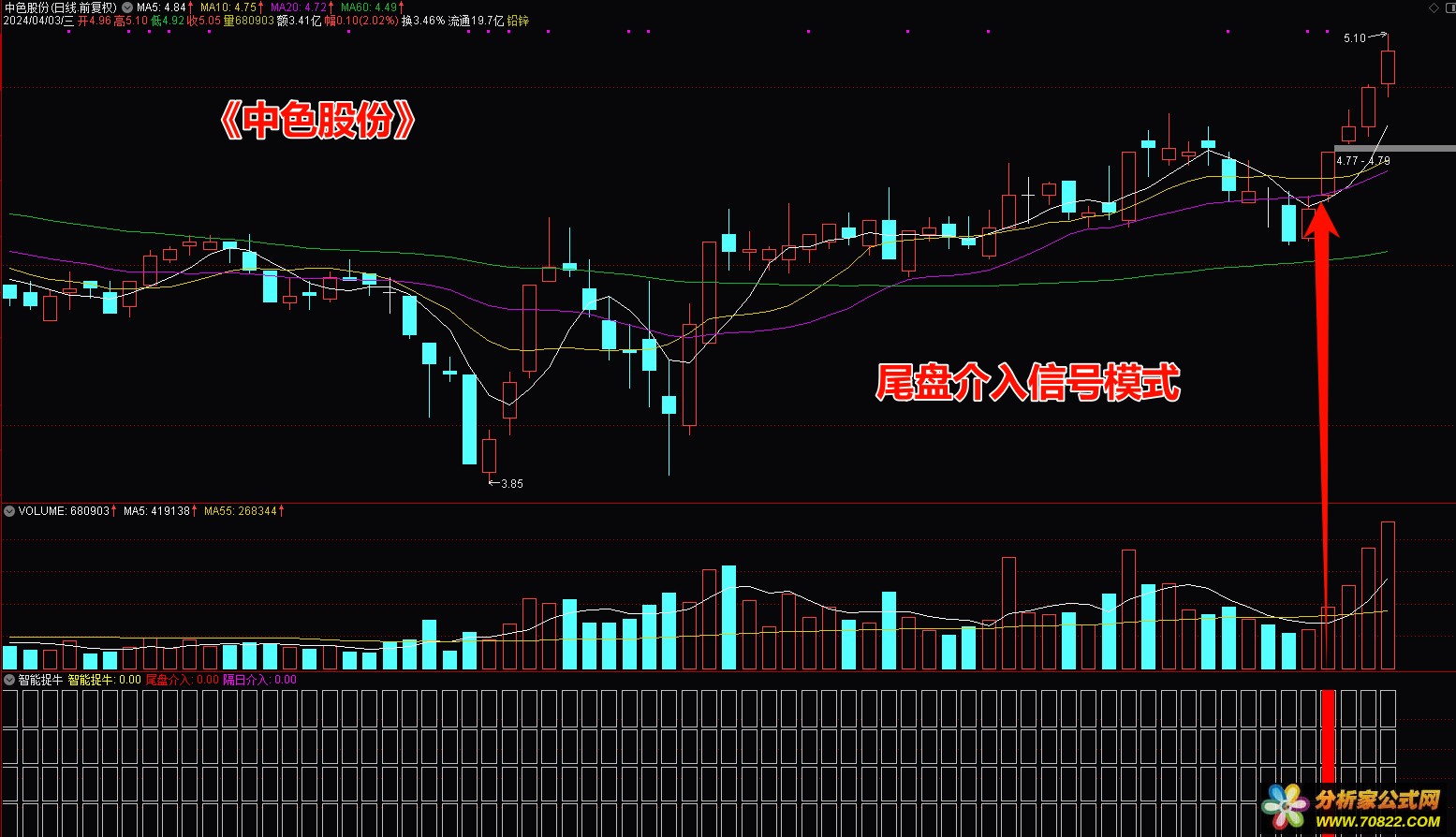
Task: Click the 中色股份(日线.前复权) chart title
Action: coord(61,7)
